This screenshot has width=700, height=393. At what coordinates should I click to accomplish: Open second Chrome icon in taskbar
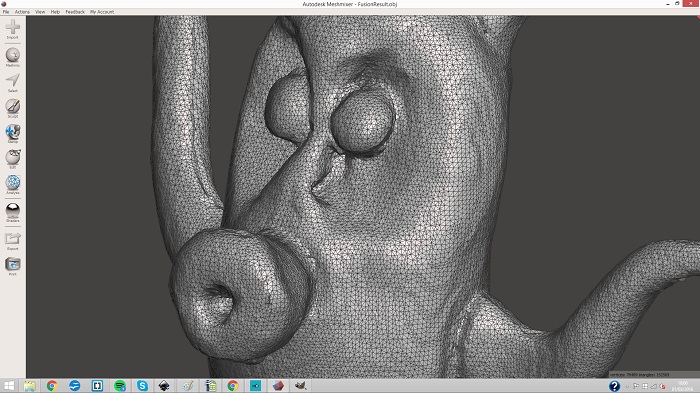(x=233, y=386)
